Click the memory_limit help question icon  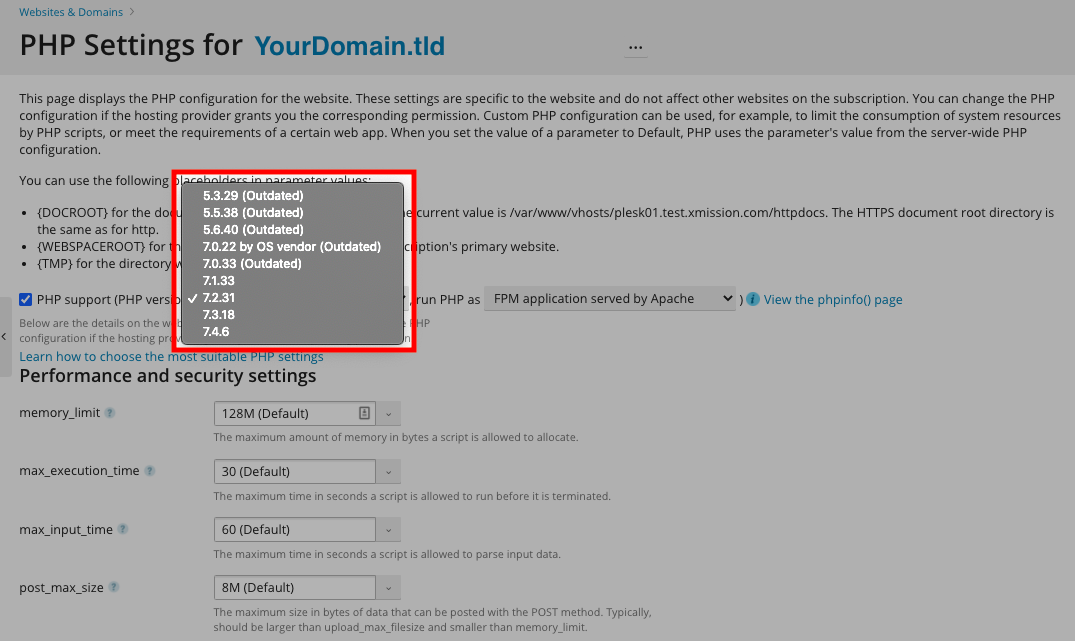[110, 413]
